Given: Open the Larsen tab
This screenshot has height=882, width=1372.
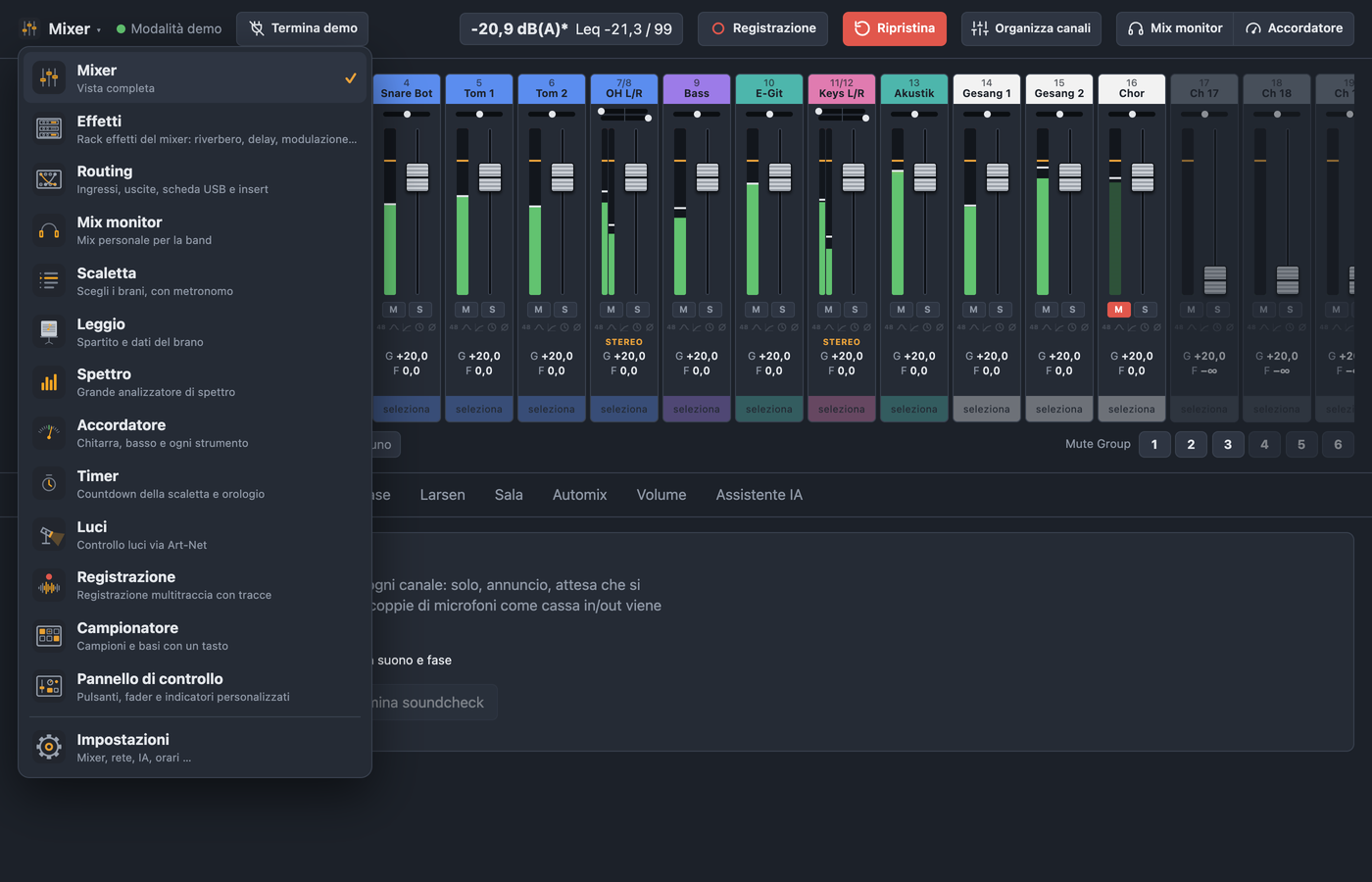Looking at the screenshot, I should point(443,495).
